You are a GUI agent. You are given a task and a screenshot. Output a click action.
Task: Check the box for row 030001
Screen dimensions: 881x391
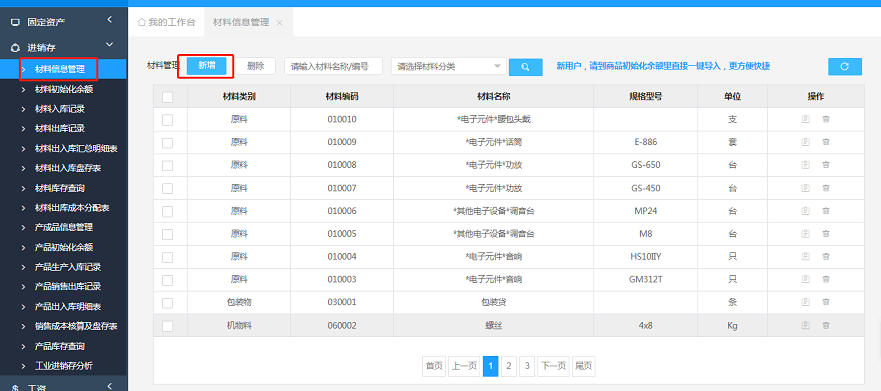coord(167,303)
